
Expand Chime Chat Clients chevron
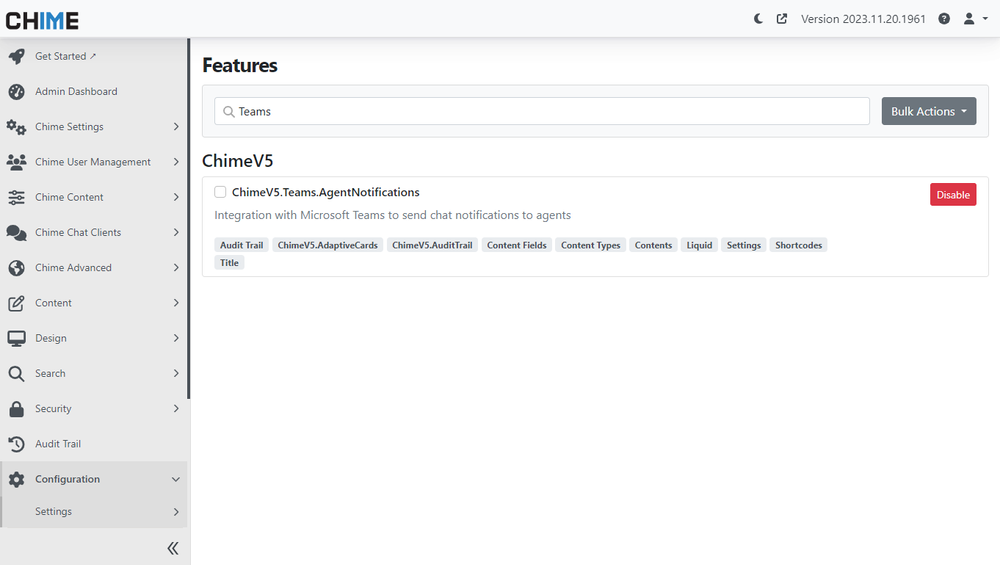click(176, 233)
